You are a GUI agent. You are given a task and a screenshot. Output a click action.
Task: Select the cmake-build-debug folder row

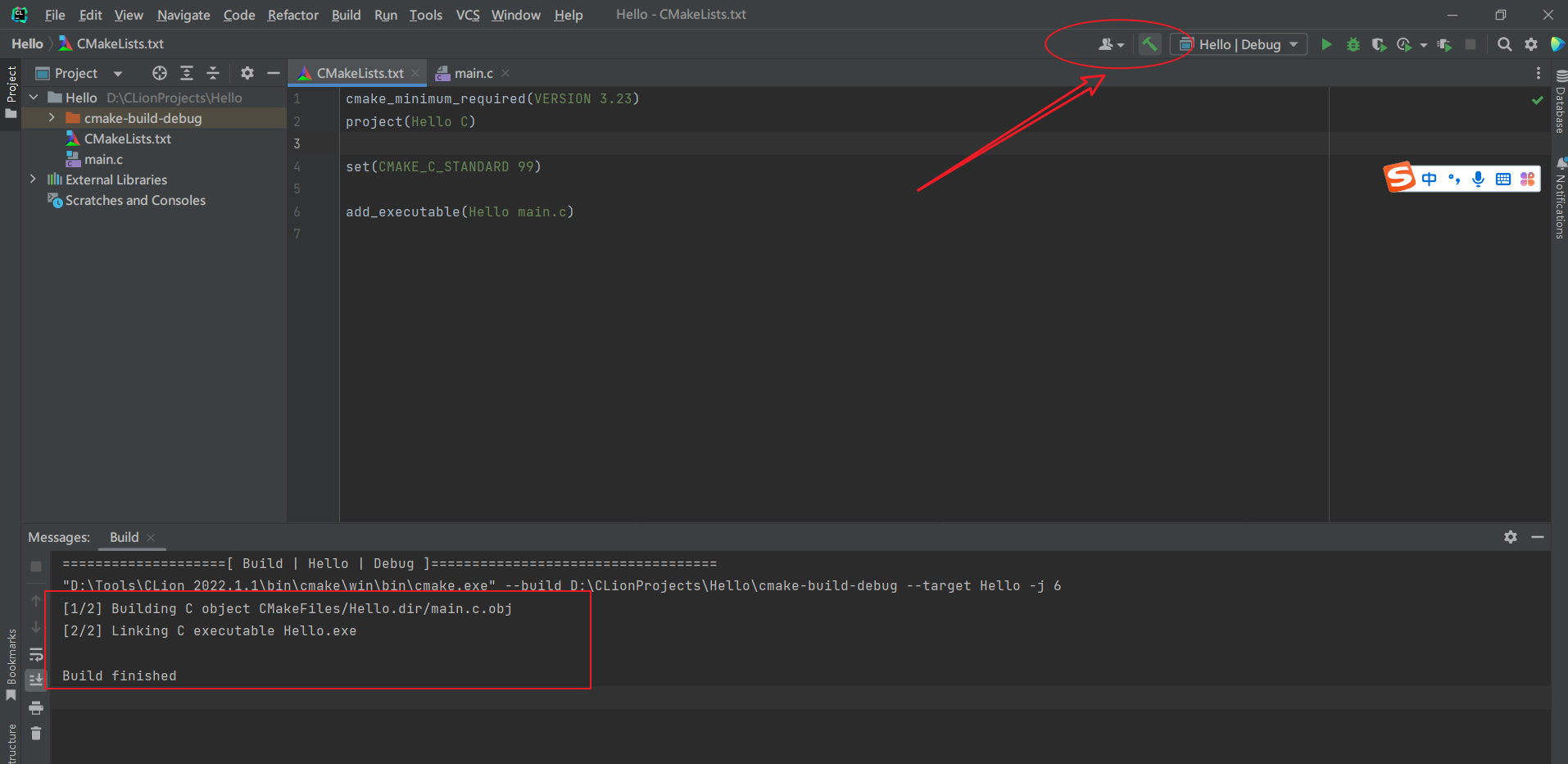(x=154, y=118)
